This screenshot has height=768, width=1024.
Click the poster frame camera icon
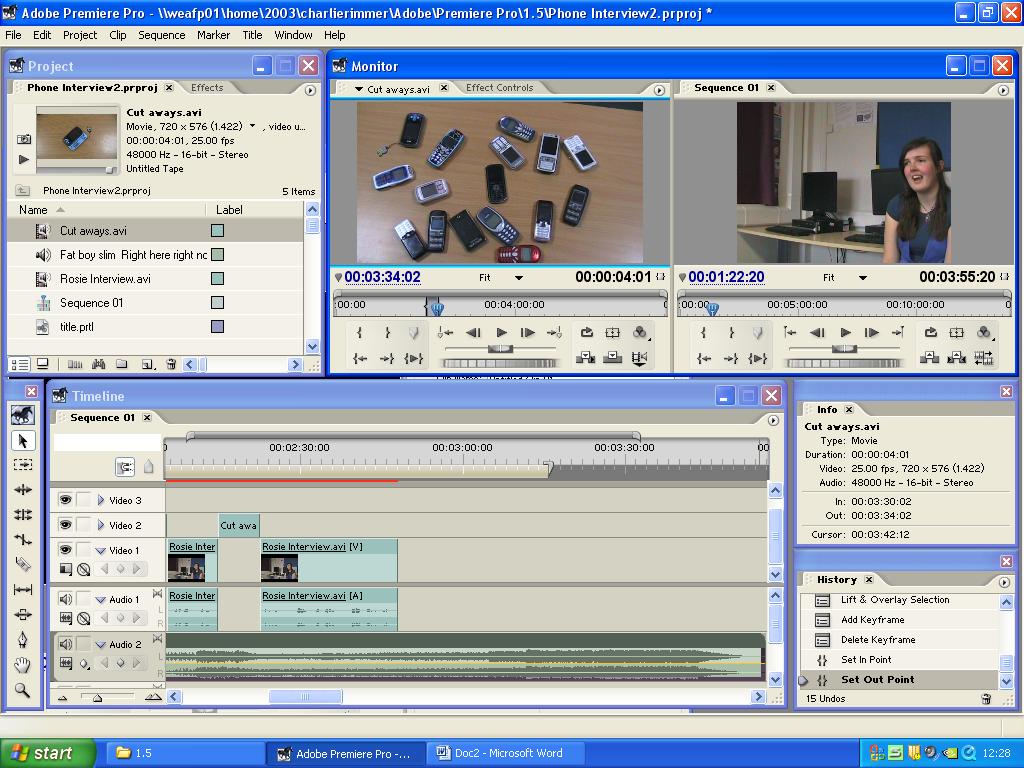tap(24, 139)
